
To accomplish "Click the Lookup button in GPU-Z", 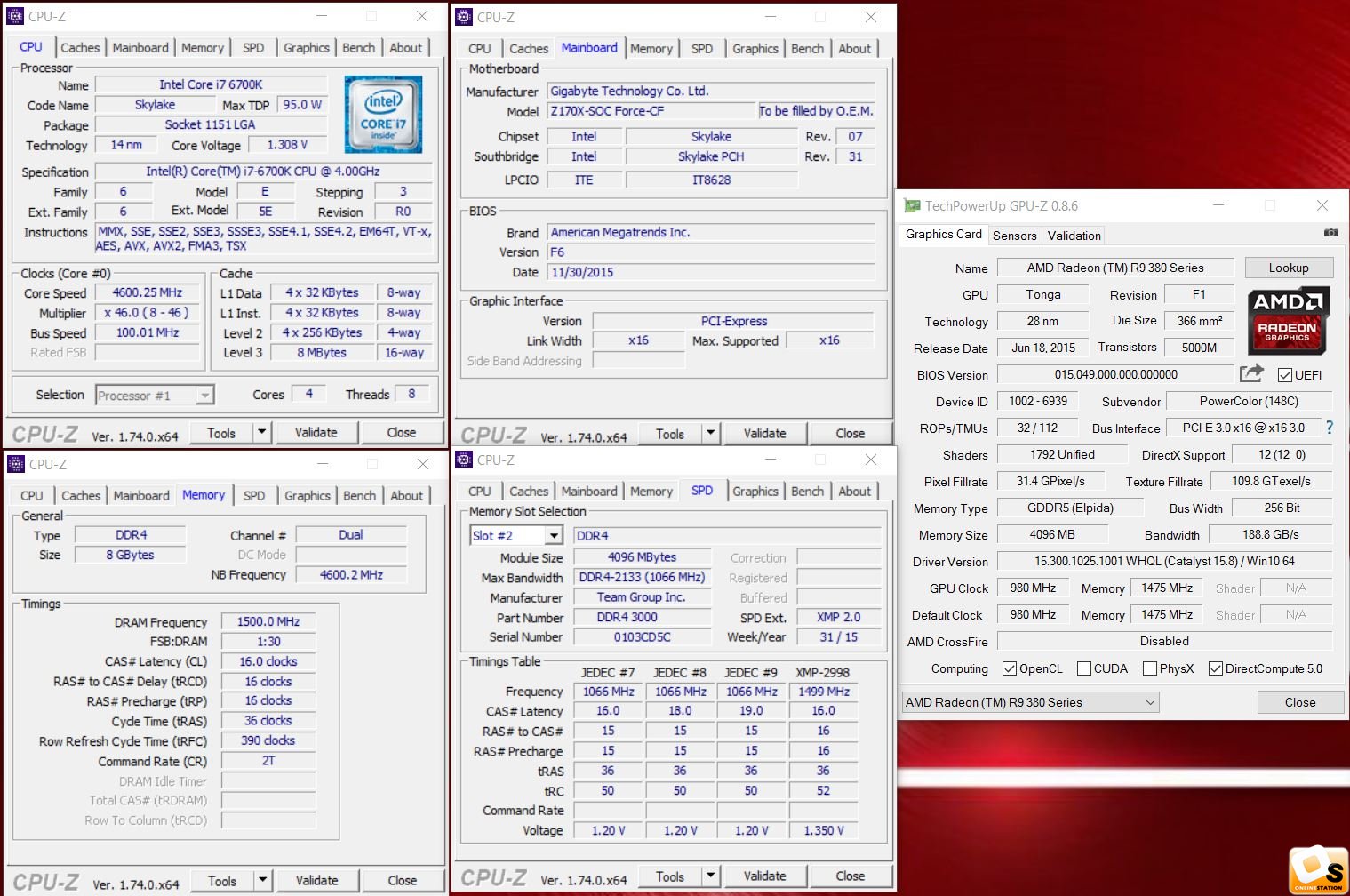I will [x=1289, y=268].
